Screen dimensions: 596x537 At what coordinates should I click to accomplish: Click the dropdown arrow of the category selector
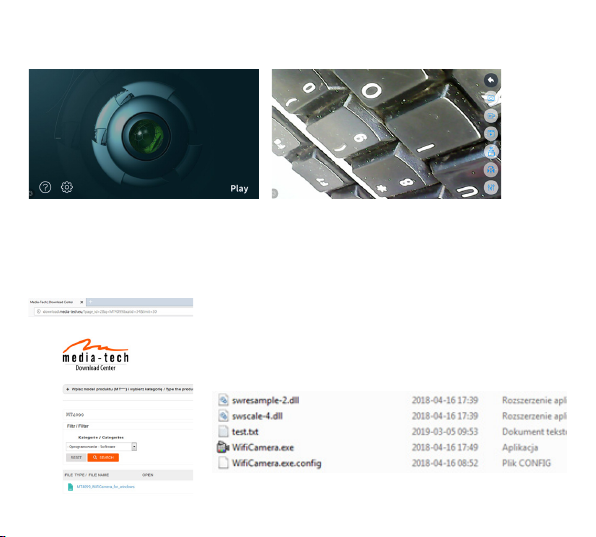134,447
